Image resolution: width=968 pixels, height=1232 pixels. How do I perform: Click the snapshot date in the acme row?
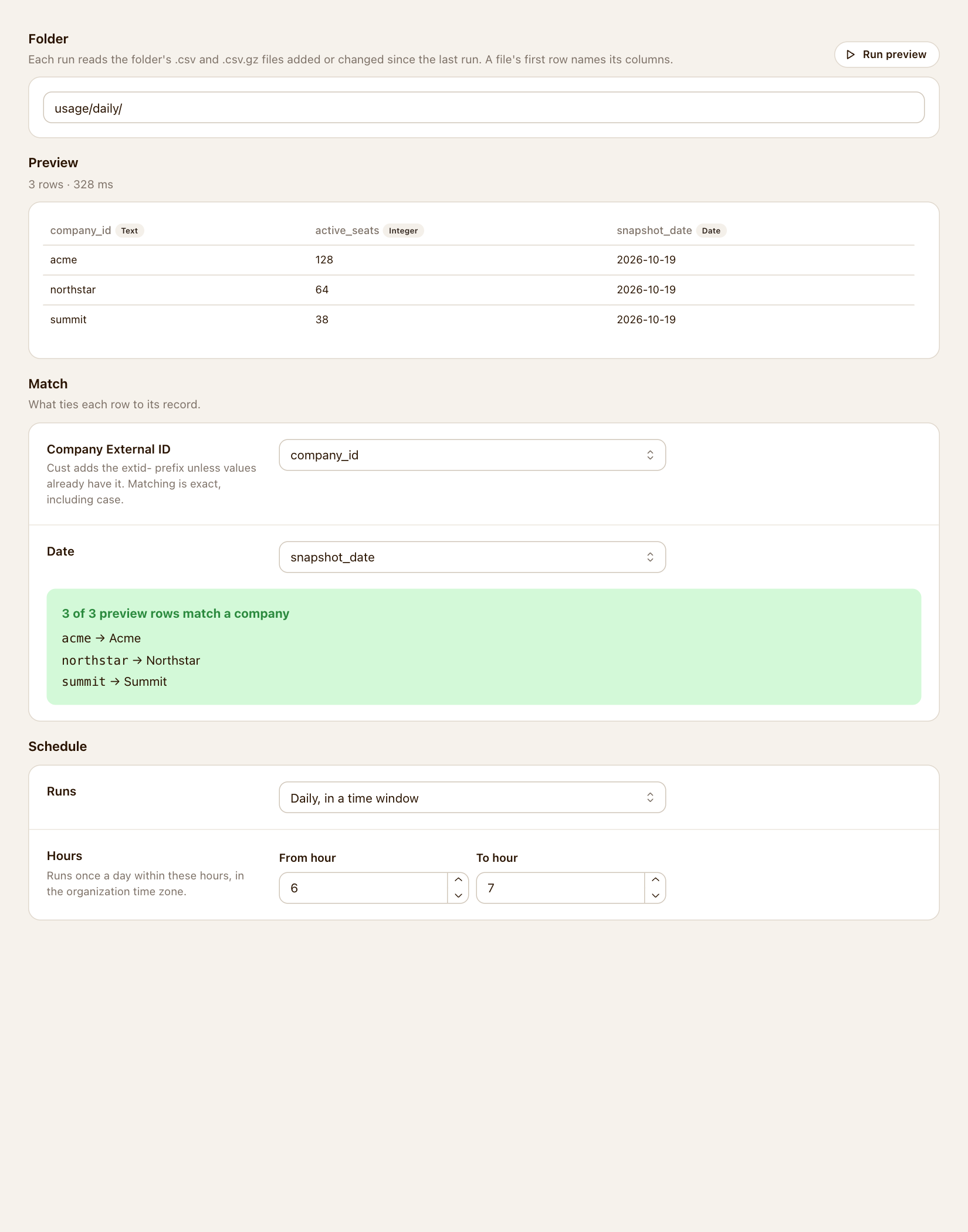(646, 260)
